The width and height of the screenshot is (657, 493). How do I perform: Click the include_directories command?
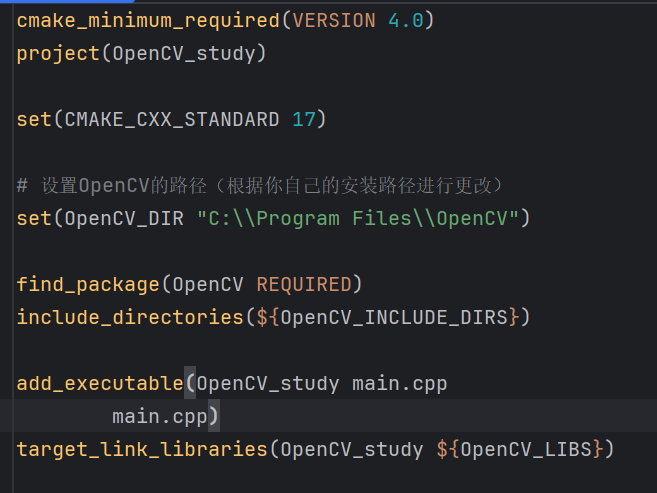130,317
